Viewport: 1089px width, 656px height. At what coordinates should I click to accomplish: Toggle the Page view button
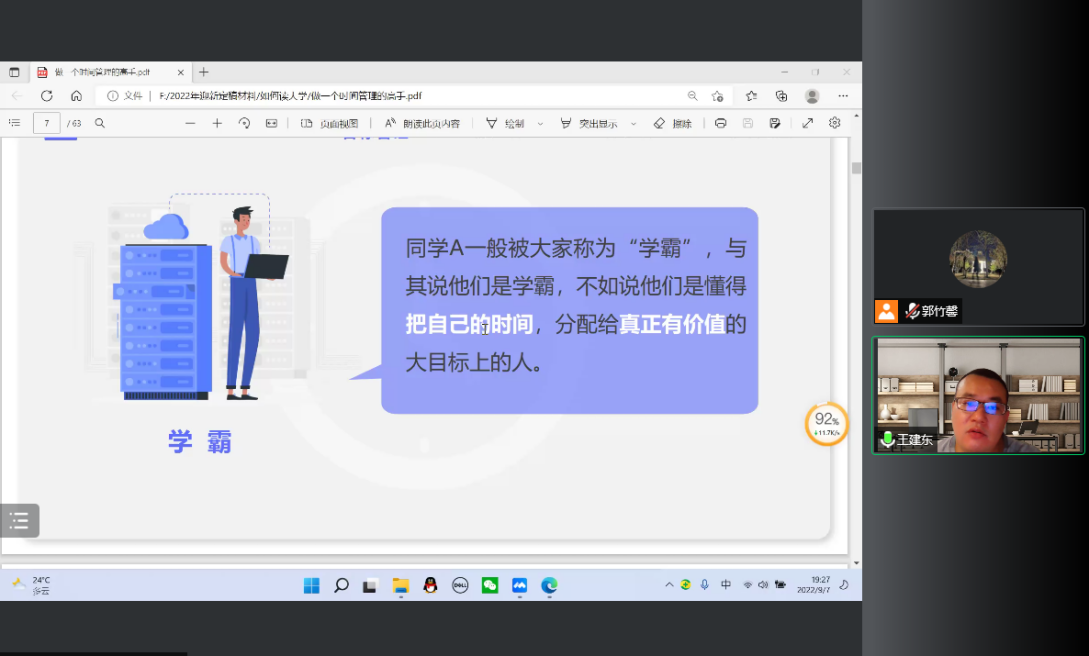pos(329,123)
